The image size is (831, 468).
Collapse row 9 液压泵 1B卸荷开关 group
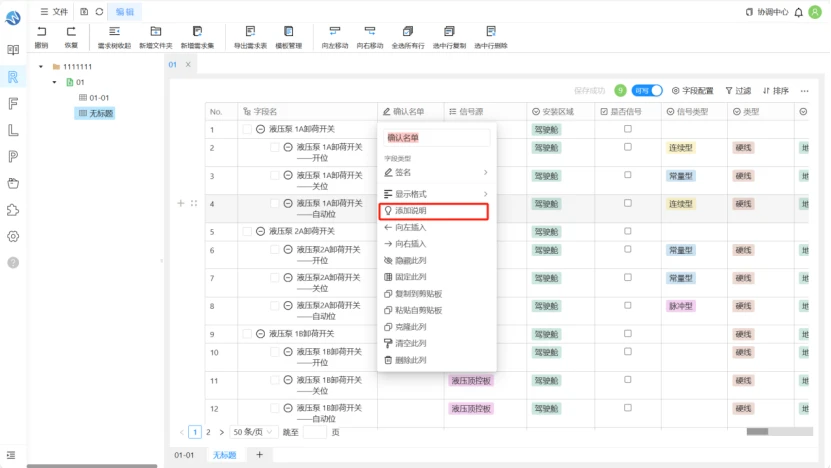click(x=260, y=333)
